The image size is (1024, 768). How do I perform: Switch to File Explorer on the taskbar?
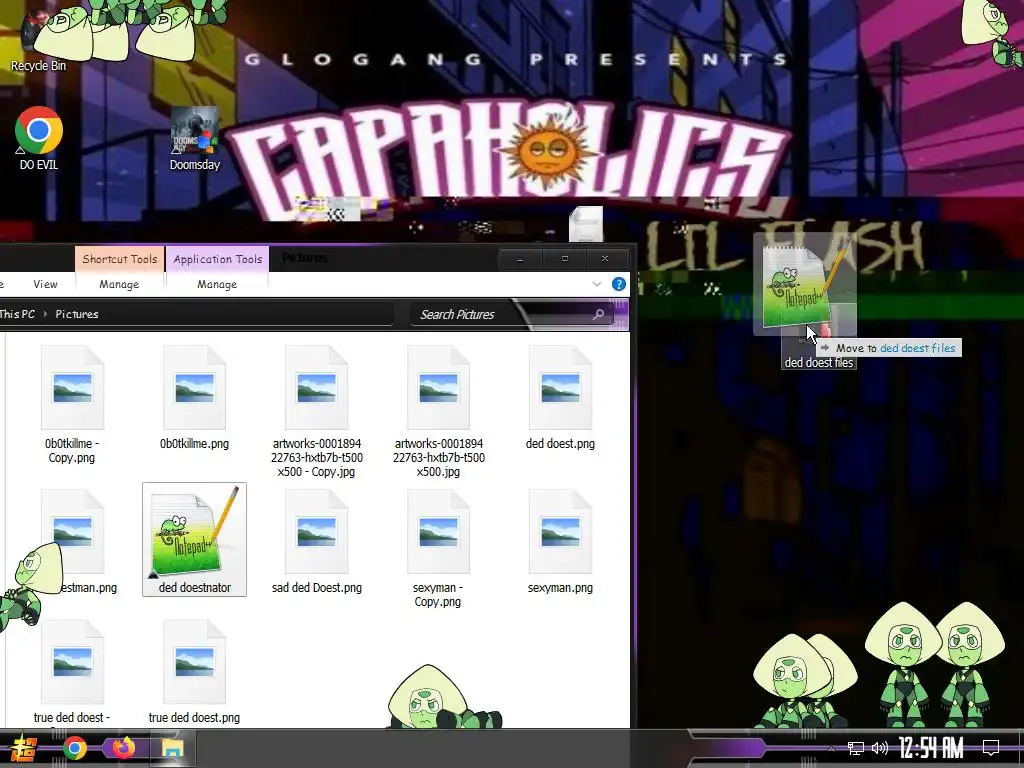coord(172,748)
